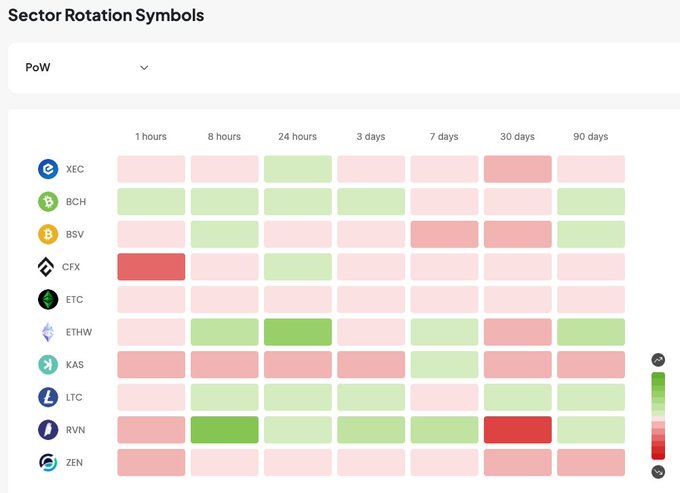Click the Horizen ZEN icon

(48, 462)
